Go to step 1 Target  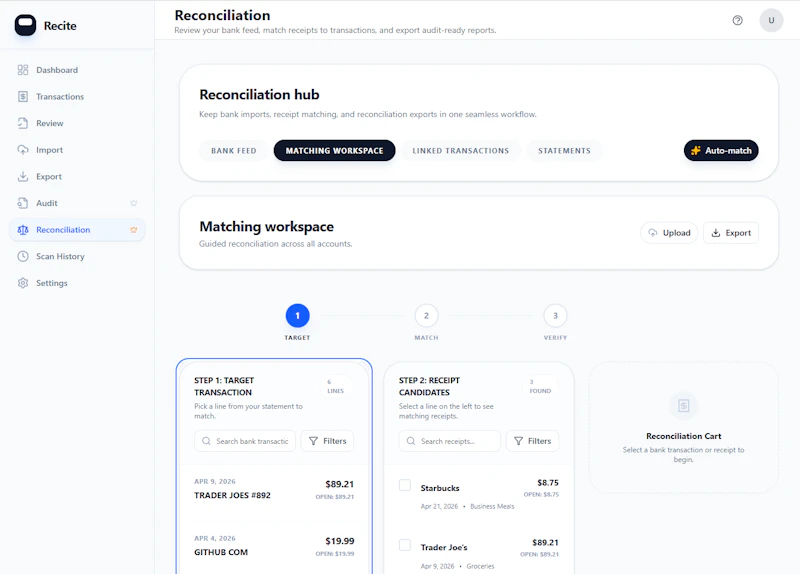297,316
